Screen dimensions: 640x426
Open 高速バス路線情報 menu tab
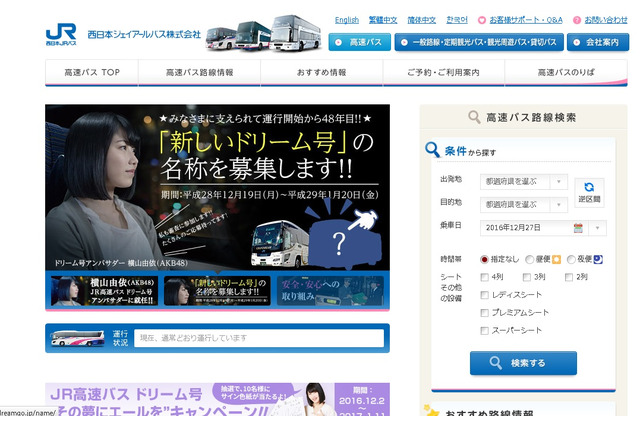[x=199, y=73]
